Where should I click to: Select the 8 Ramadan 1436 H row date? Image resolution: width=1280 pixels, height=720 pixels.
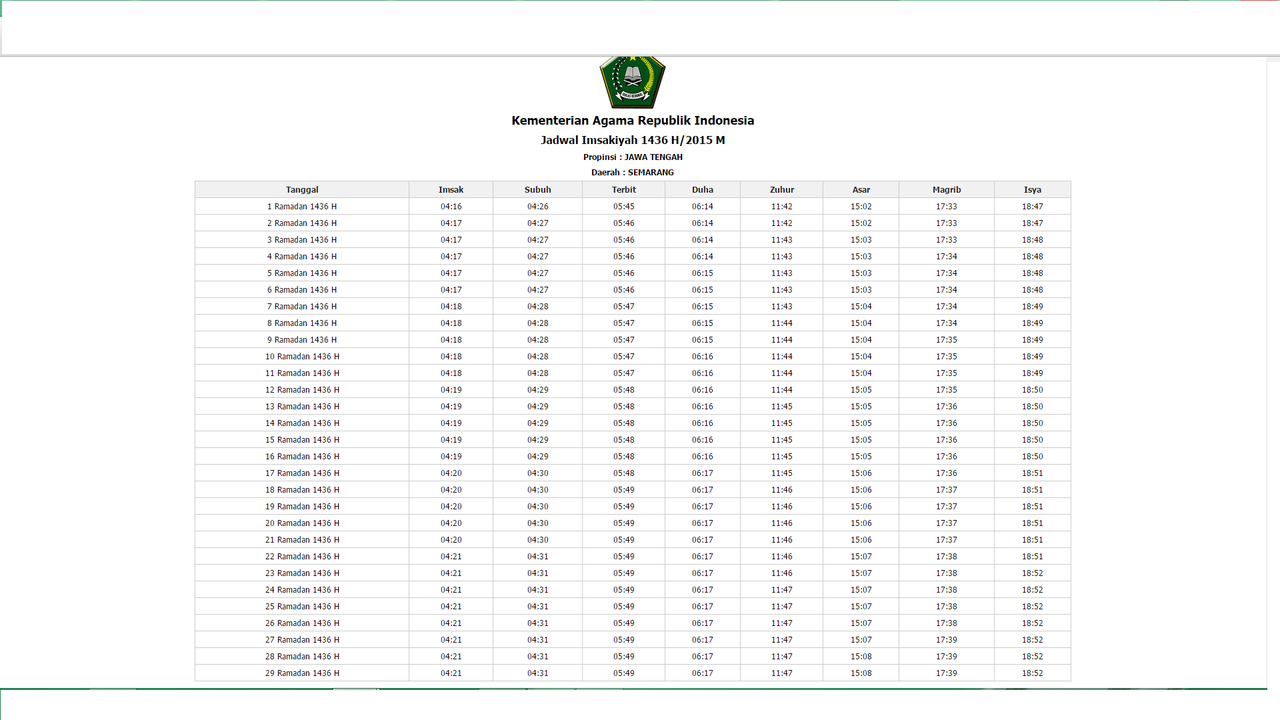302,323
